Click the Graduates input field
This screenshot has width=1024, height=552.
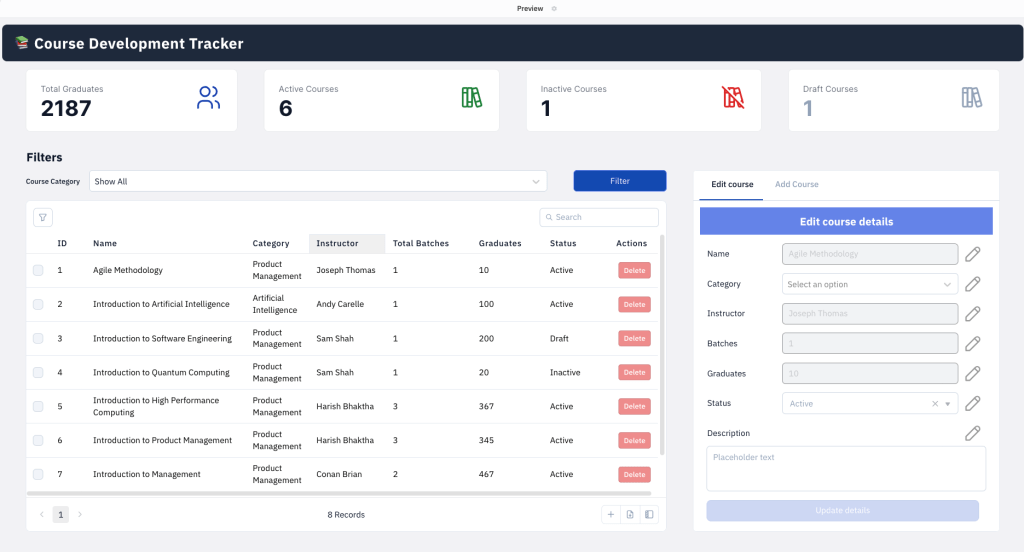(869, 374)
